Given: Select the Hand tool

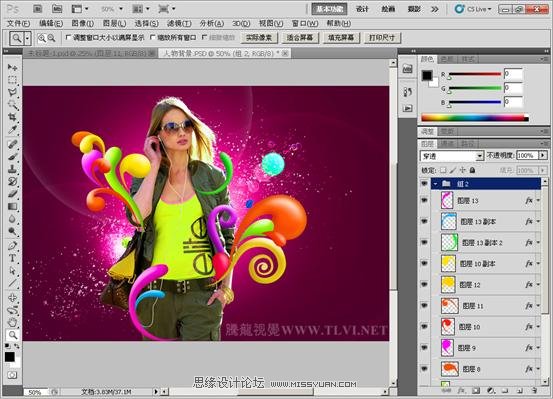Looking at the screenshot, I should [x=12, y=322].
